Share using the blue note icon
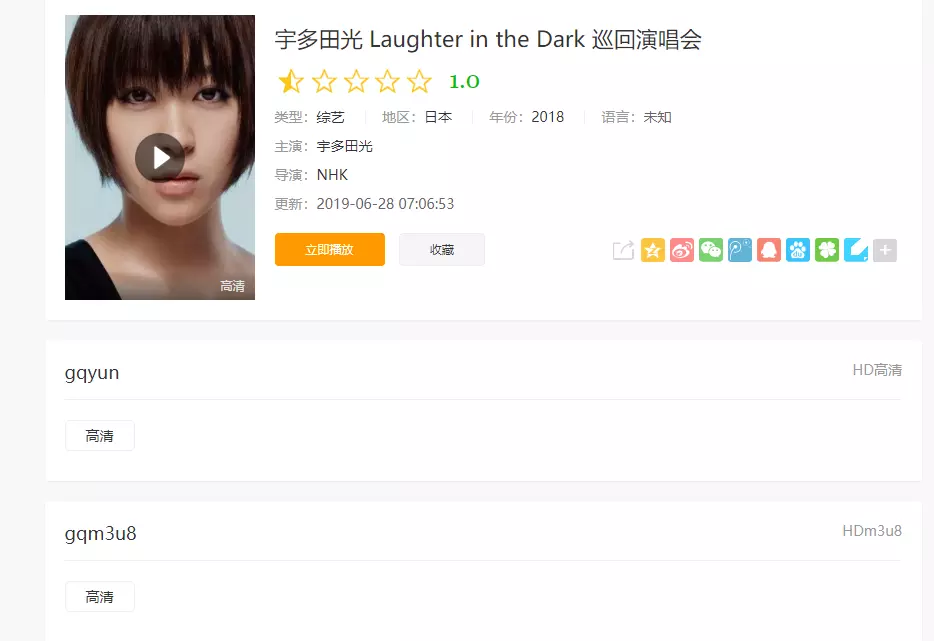This screenshot has height=641, width=934. 856,250
